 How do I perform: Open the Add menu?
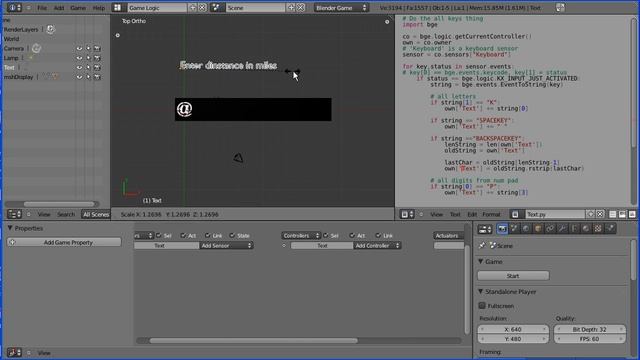(x=59, y=8)
